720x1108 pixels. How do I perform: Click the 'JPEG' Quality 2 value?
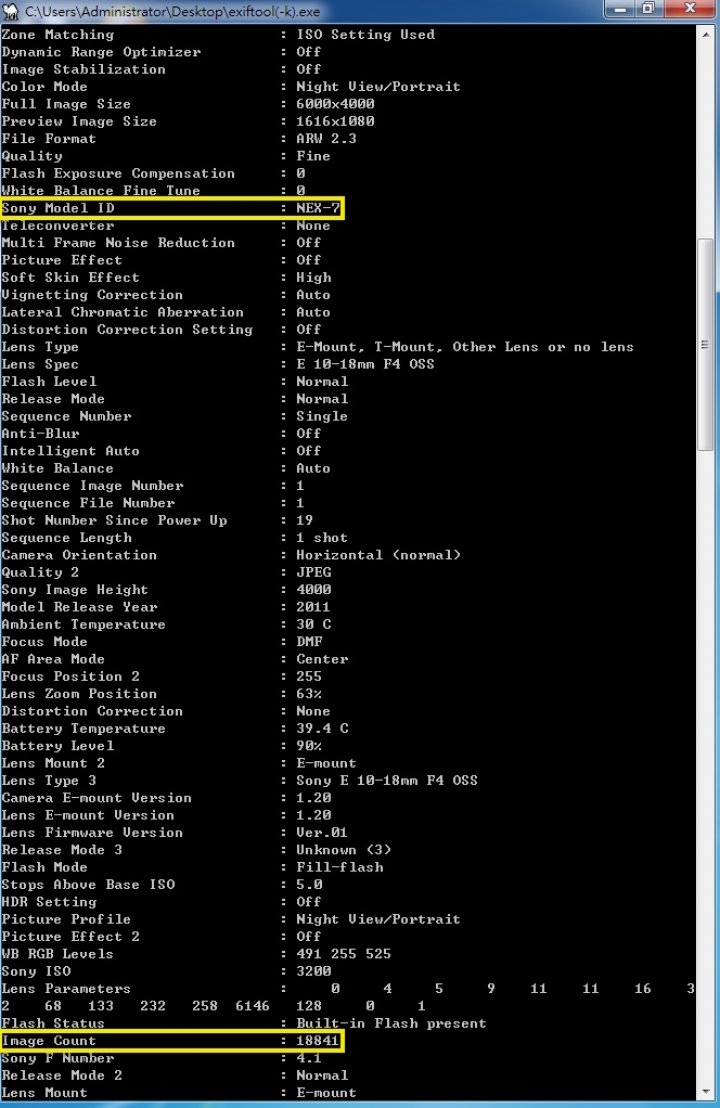314,572
